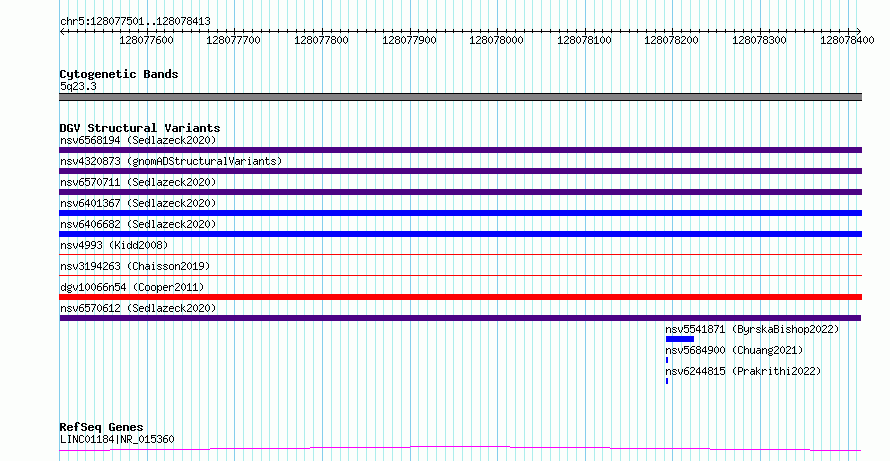Select the nsv6244815 (Prakrithi2022) label
The width and height of the screenshot is (890, 461).
pyautogui.click(x=743, y=371)
